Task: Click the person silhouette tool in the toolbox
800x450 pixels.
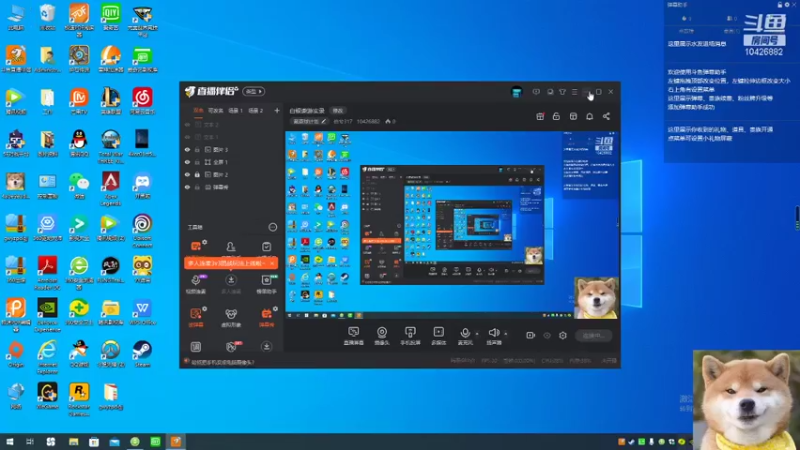Action: (x=231, y=247)
